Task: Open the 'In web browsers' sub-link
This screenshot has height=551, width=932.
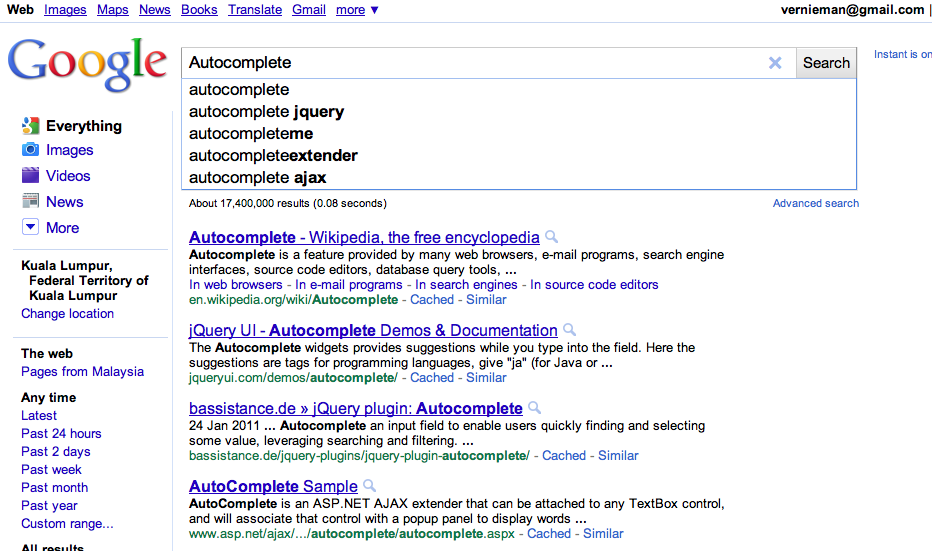Action: pos(236,285)
